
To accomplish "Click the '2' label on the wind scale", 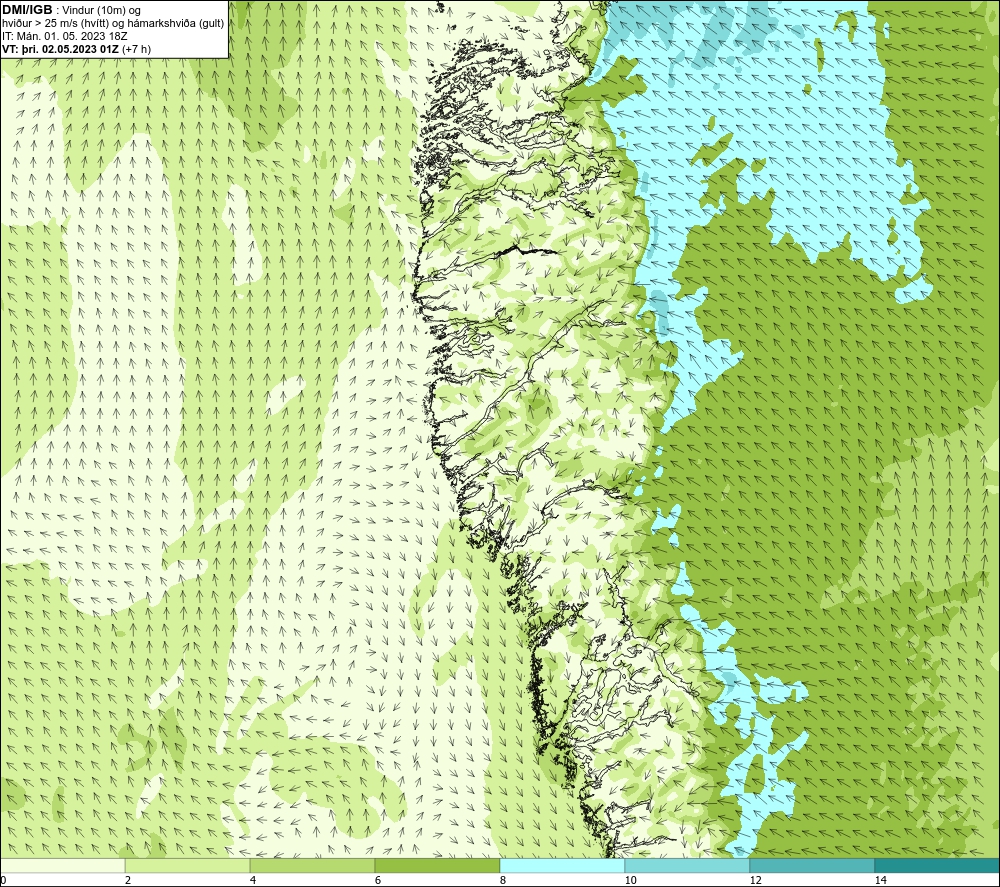I will coord(128,880).
